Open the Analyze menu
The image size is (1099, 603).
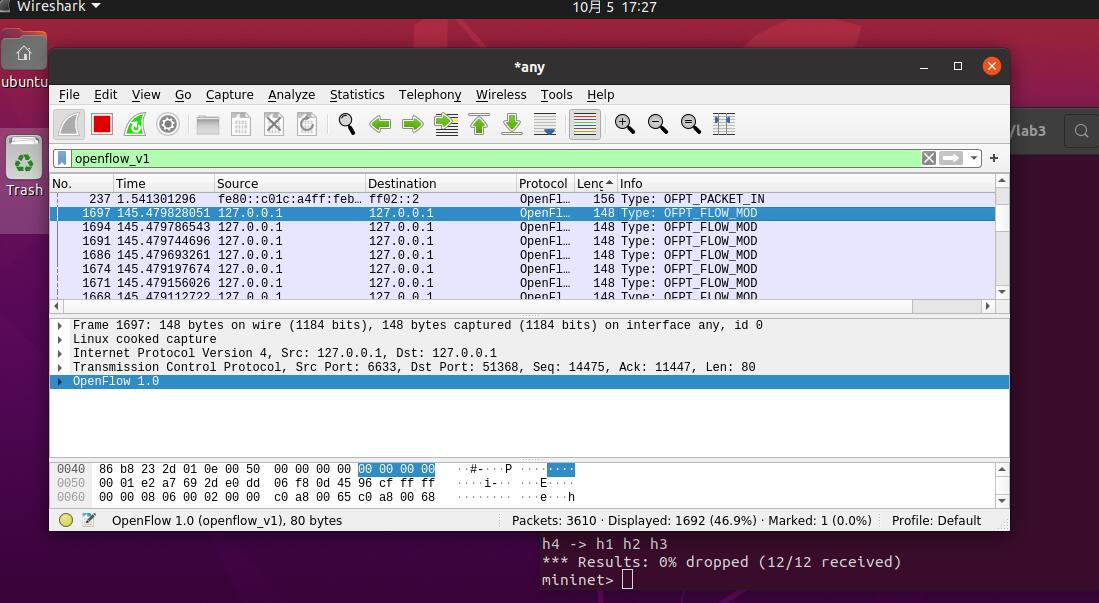tap(291, 95)
